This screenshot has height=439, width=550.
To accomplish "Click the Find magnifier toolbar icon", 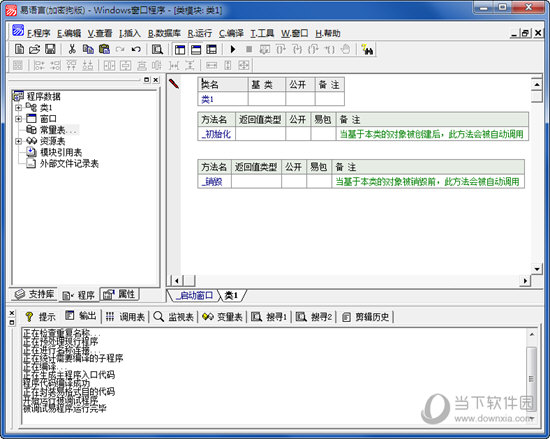I will [157, 49].
